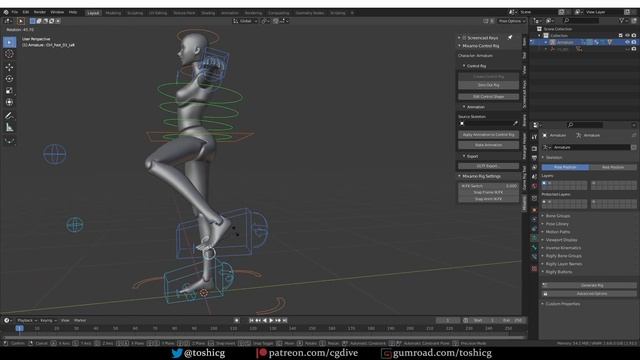Open the red checker properties tab icon

point(534,269)
